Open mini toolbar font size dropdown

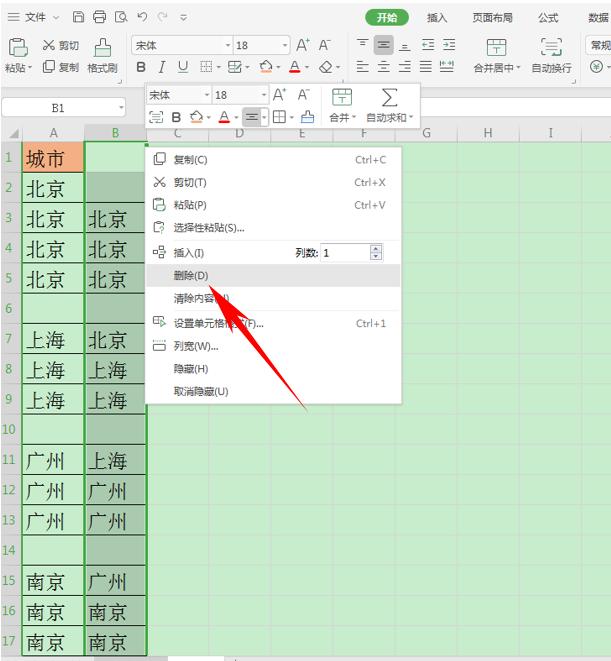click(264, 95)
